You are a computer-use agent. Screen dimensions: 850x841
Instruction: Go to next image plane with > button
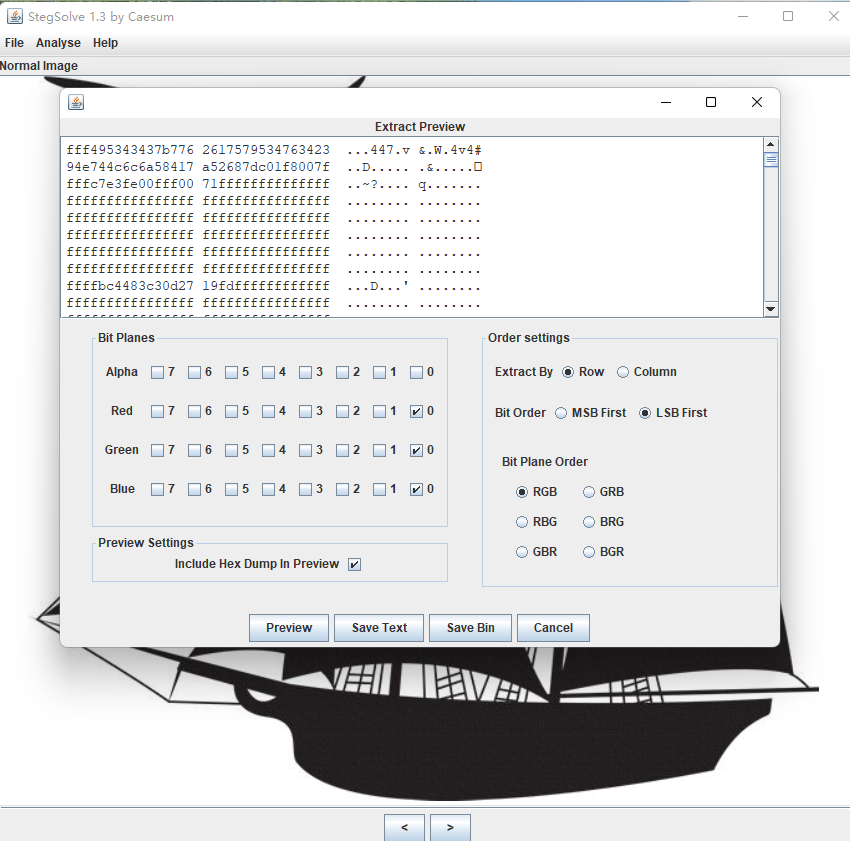point(450,827)
